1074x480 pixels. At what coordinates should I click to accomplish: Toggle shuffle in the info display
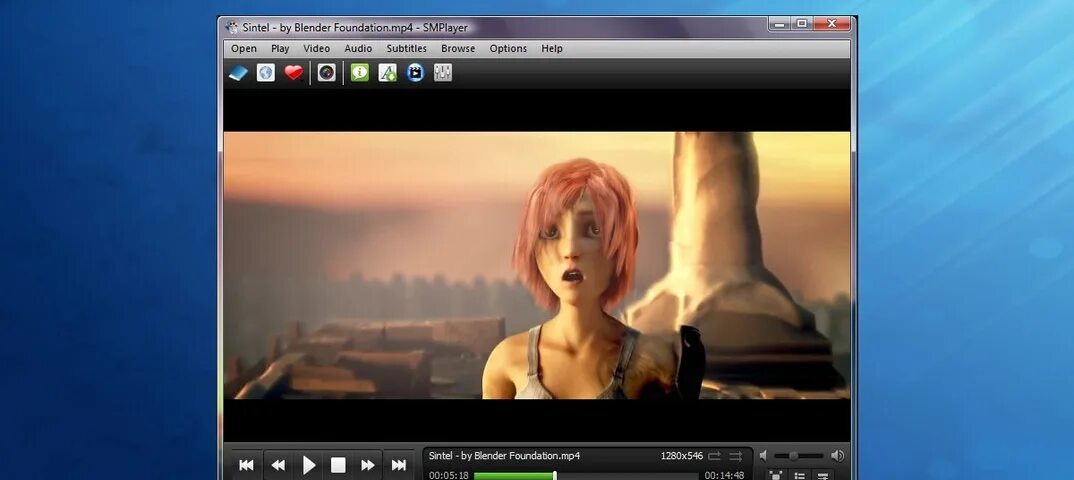point(736,456)
